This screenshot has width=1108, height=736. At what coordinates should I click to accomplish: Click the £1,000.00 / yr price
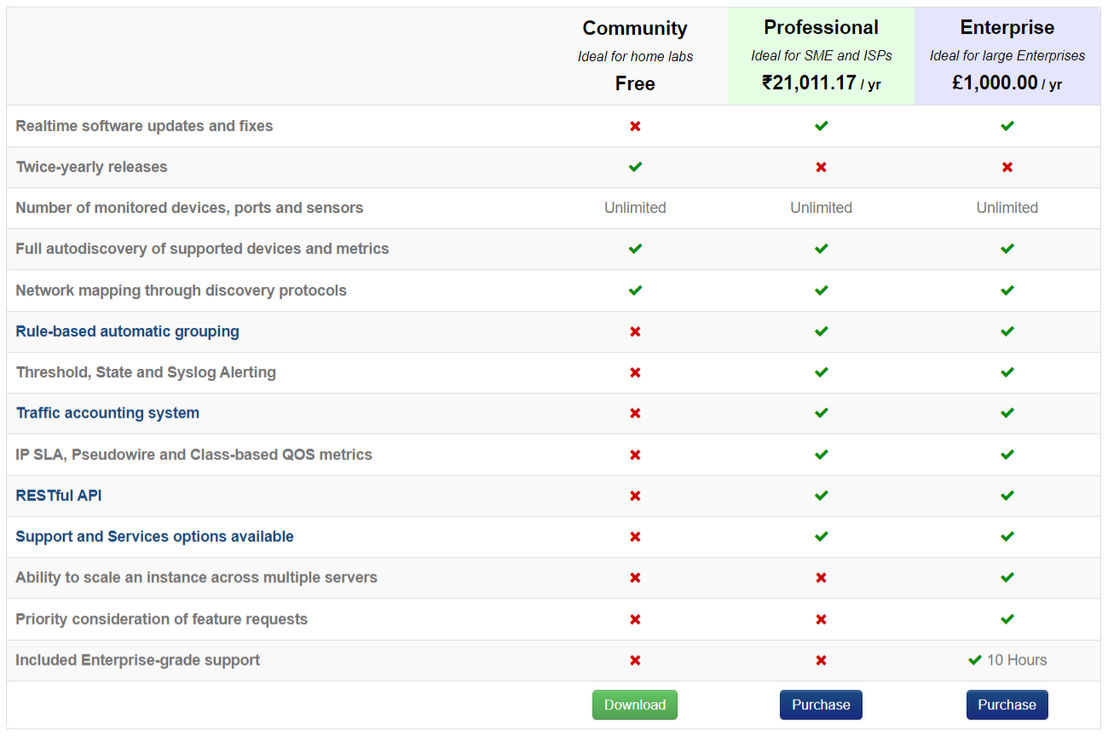[x=1007, y=83]
